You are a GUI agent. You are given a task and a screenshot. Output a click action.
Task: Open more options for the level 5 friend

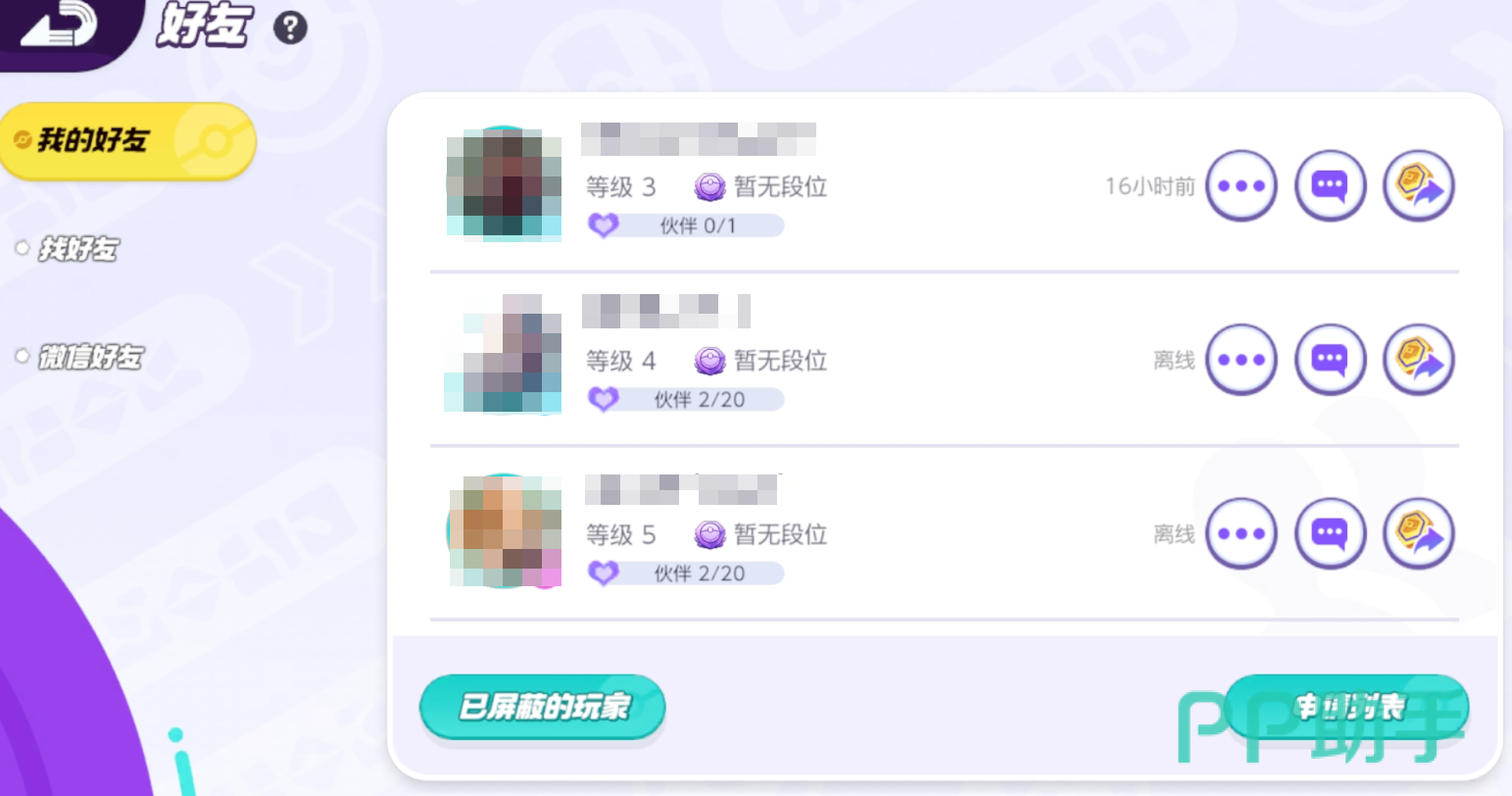[x=1242, y=534]
